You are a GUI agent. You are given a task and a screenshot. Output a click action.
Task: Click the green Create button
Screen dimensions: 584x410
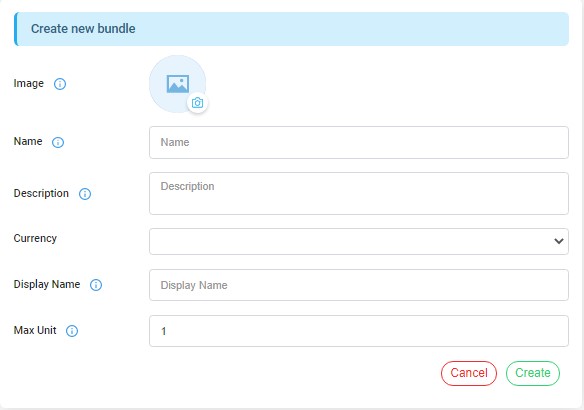coord(533,373)
